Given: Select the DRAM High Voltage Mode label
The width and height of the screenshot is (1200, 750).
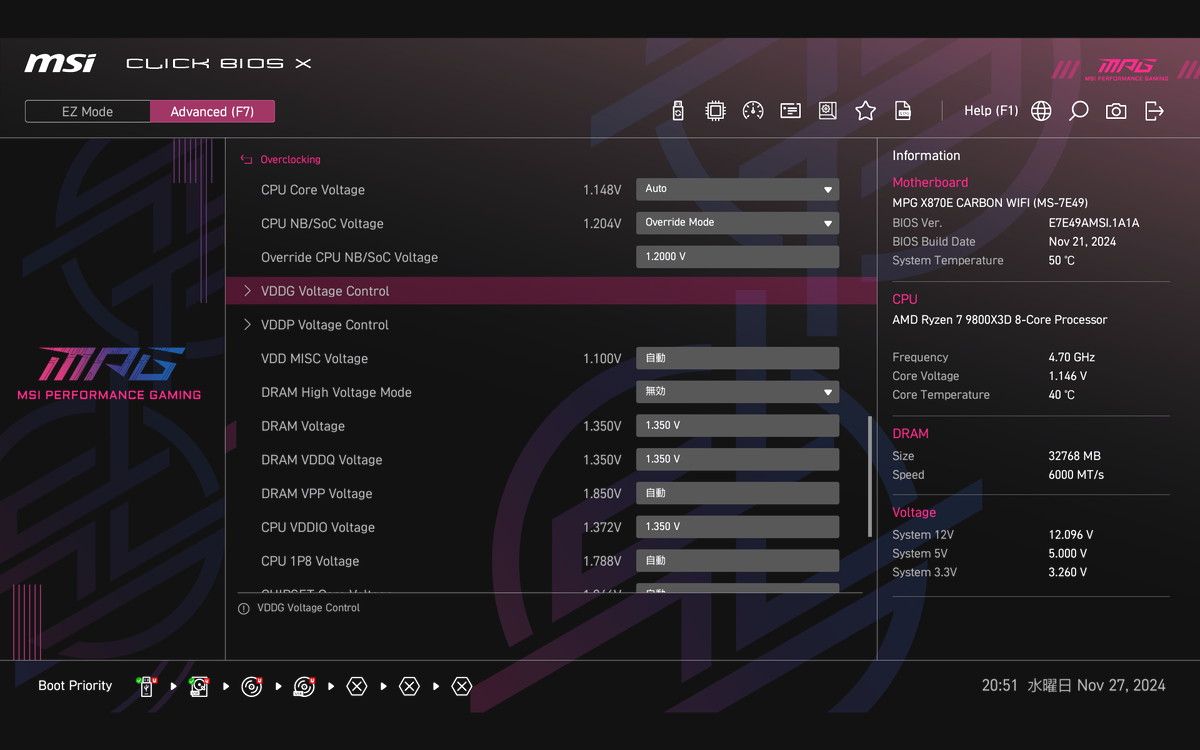Looking at the screenshot, I should point(336,393).
